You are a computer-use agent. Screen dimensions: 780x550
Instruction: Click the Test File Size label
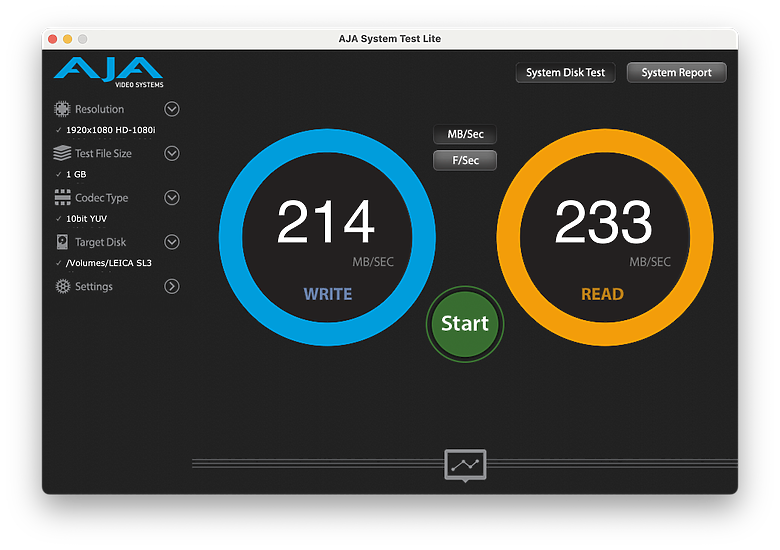click(x=103, y=153)
